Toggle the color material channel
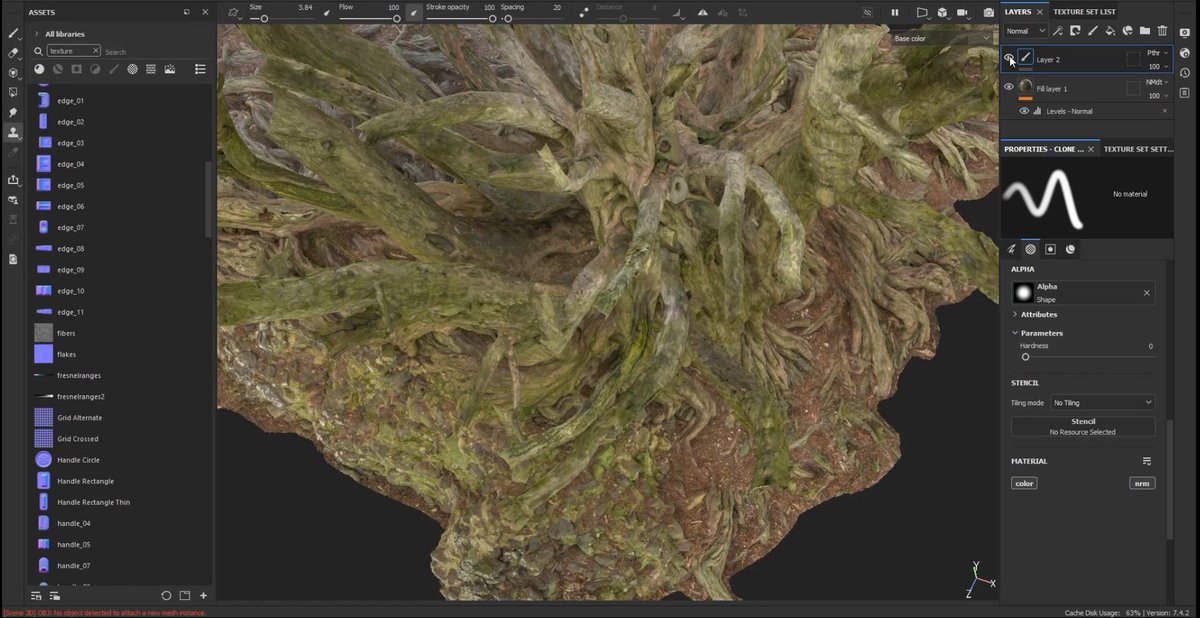The image size is (1200, 618). point(1024,483)
